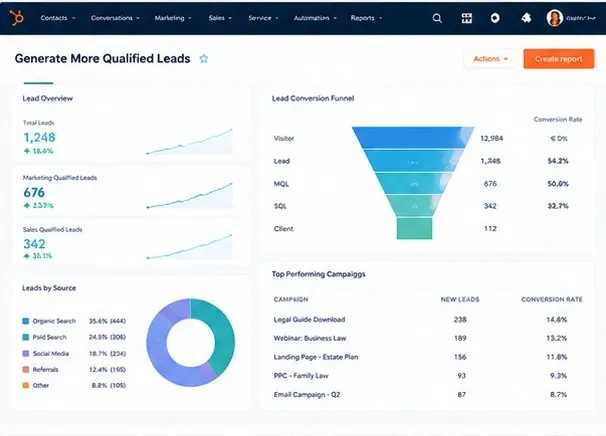Click the Conversion Rate label above funnel
The image size is (606, 436).
pyautogui.click(x=558, y=119)
